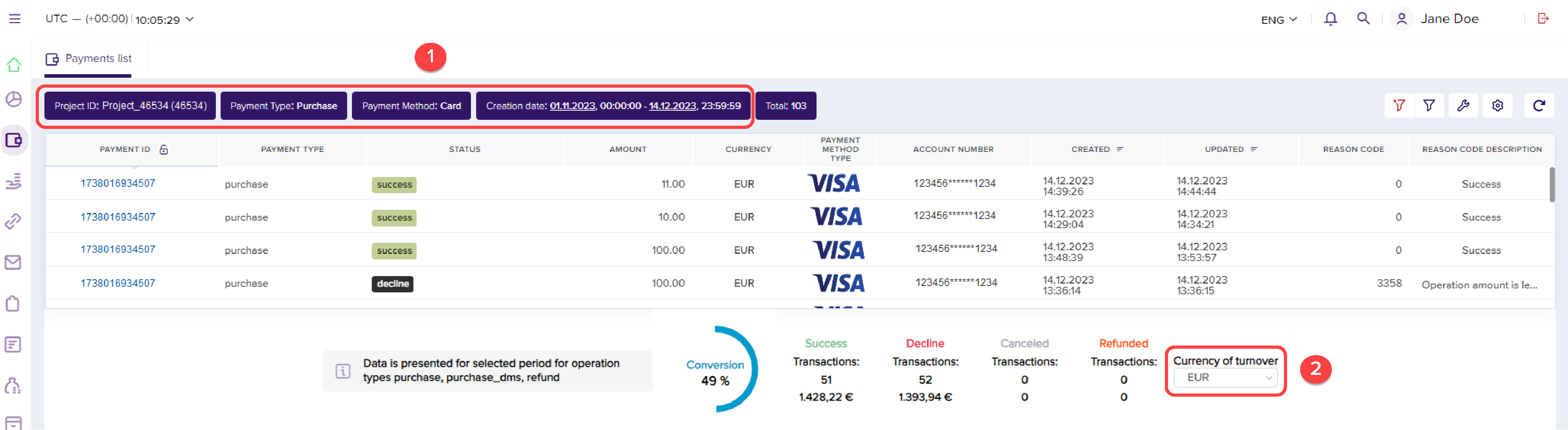1568x430 pixels.
Task: Click the Success transactions count 51
Action: [x=826, y=380]
